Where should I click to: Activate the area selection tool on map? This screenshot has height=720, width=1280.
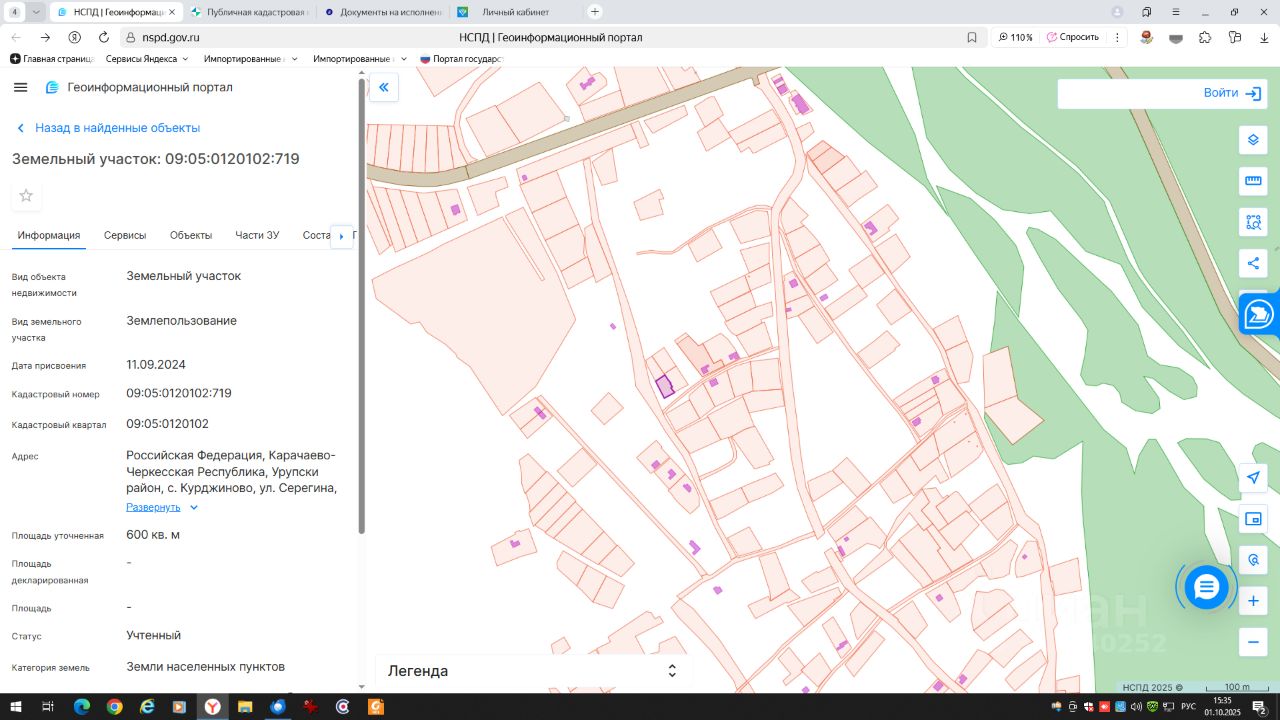coord(1253,222)
